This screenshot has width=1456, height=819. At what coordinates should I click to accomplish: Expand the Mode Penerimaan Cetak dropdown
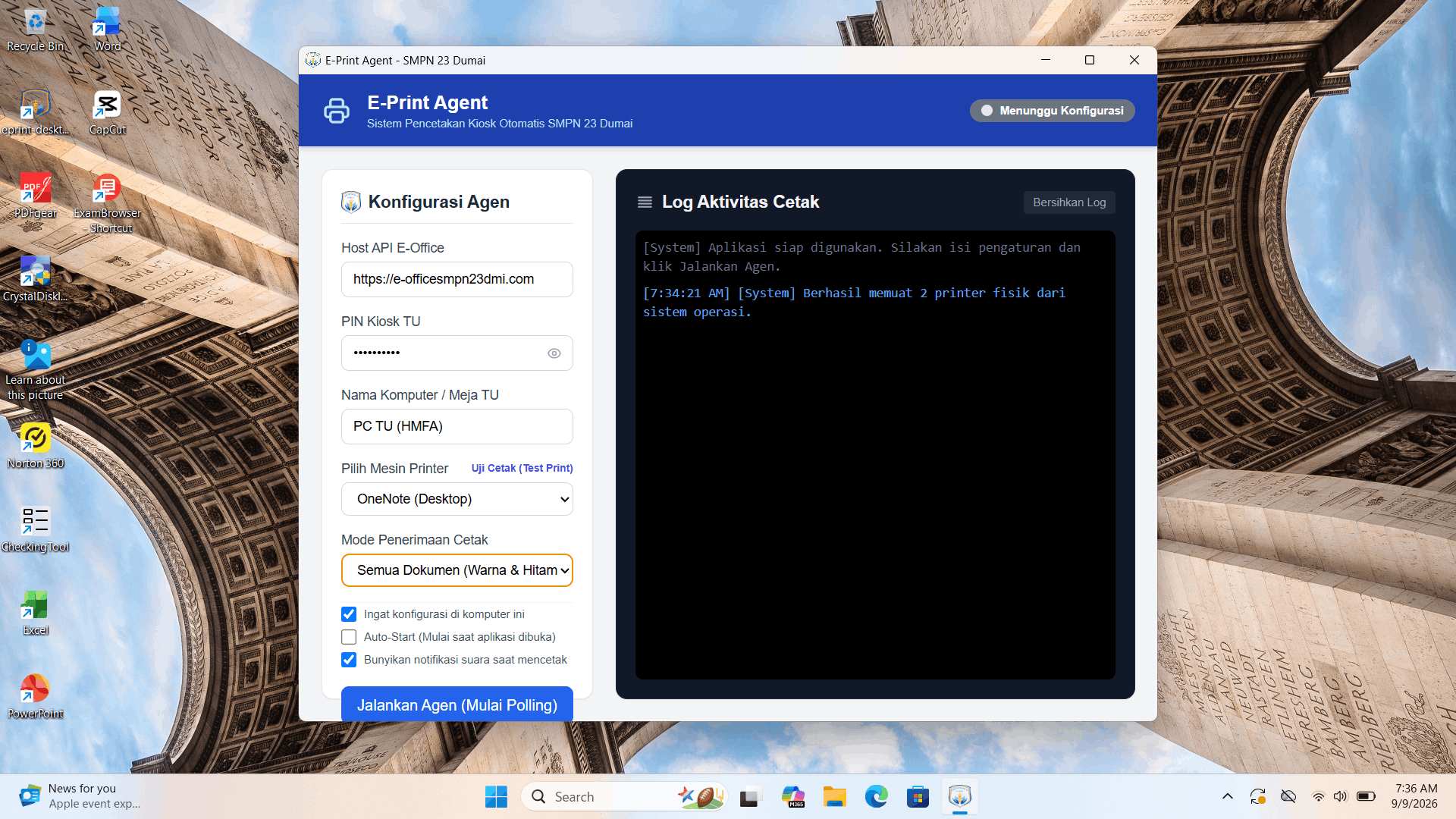[x=457, y=570]
